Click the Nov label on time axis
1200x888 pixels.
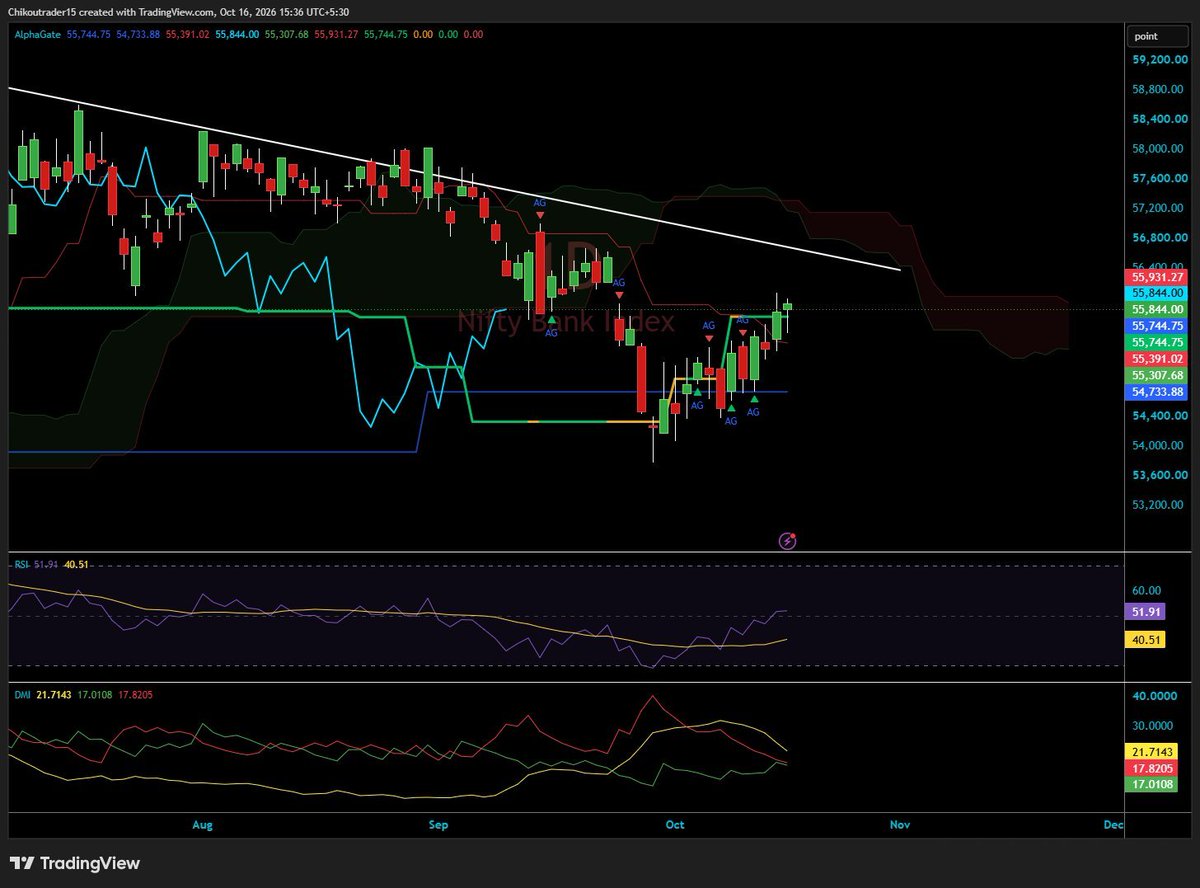(900, 825)
